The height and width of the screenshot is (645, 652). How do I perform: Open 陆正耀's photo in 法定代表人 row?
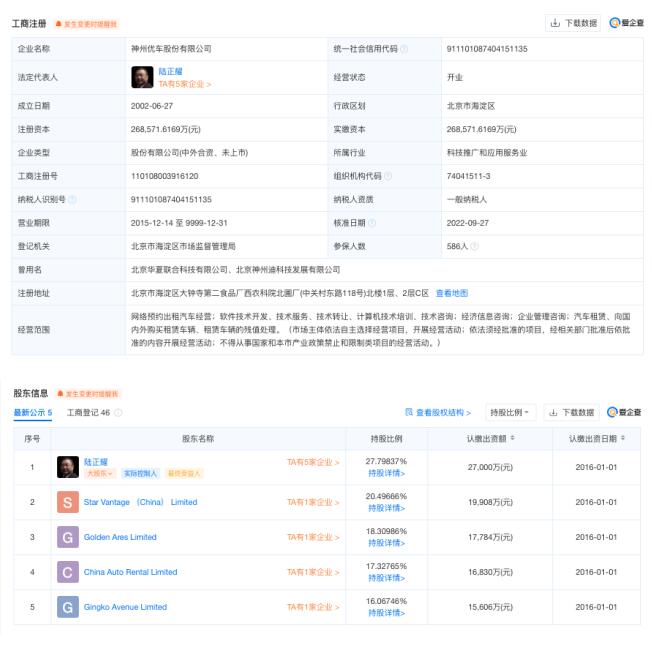pyautogui.click(x=142, y=77)
